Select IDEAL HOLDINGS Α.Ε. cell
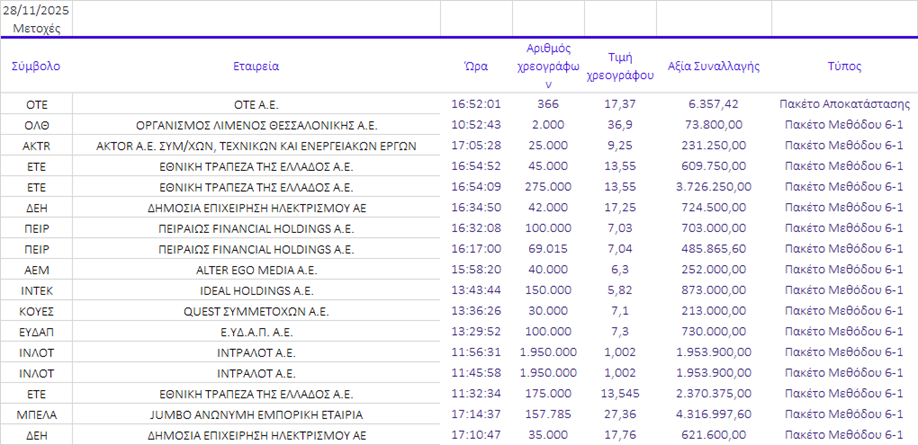 (256, 291)
